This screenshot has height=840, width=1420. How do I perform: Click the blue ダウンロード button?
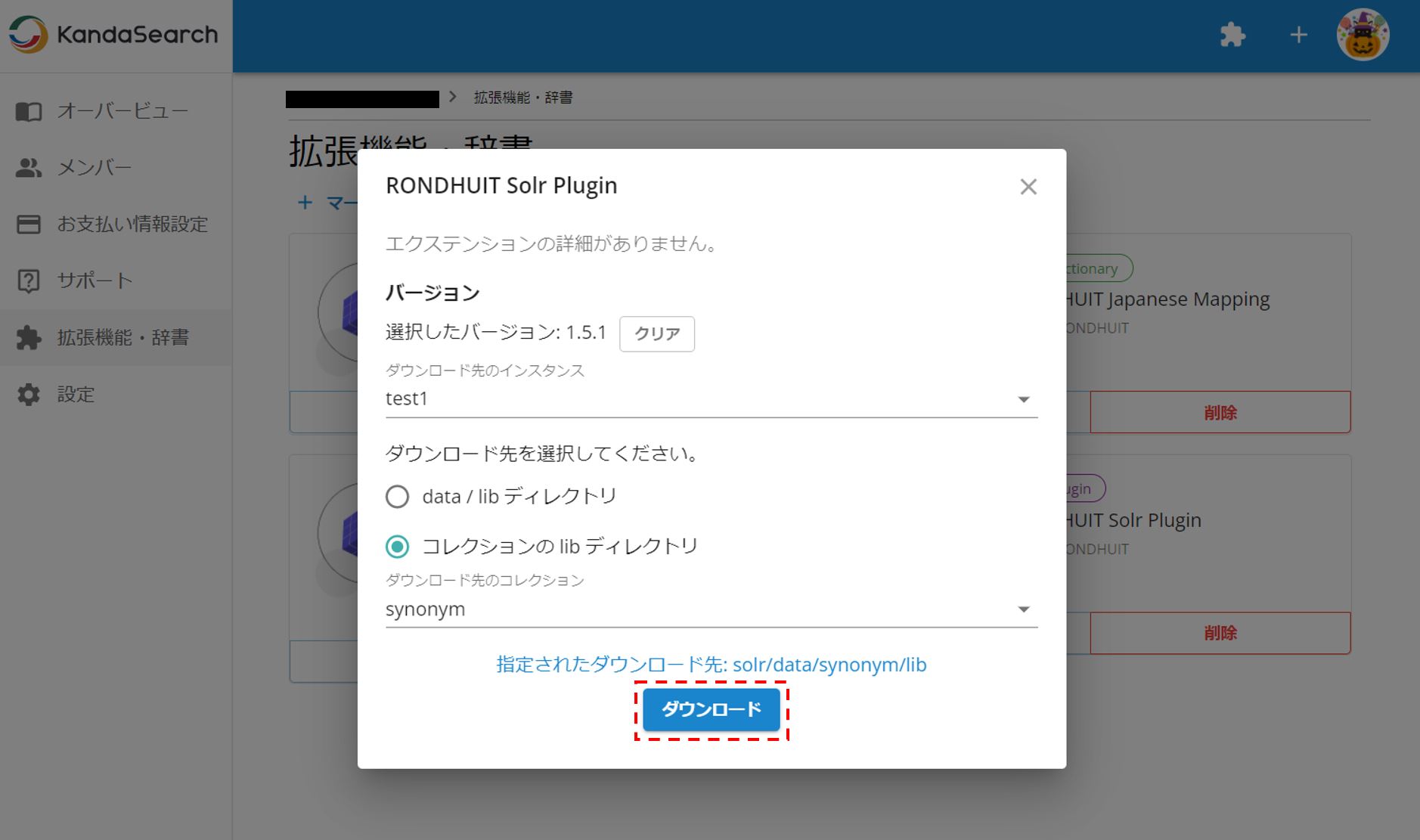pos(711,709)
